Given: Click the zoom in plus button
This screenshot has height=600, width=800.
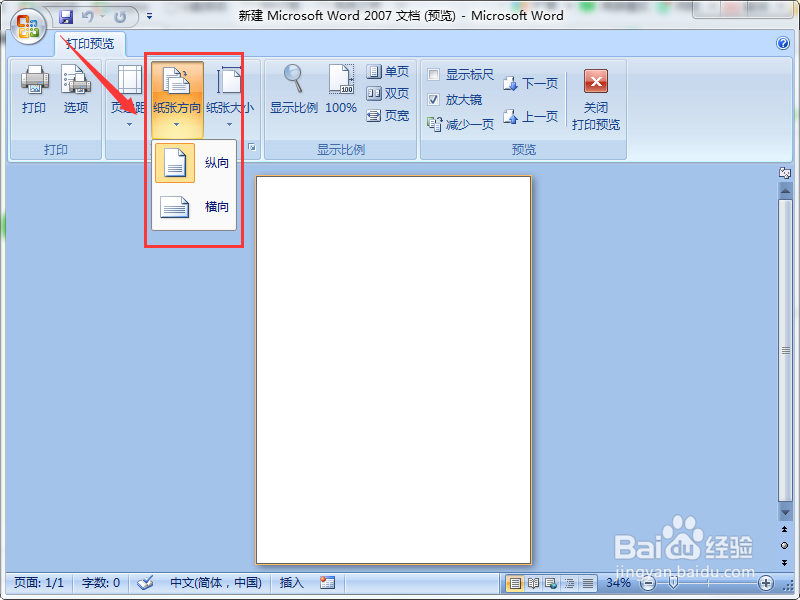Looking at the screenshot, I should tap(765, 583).
